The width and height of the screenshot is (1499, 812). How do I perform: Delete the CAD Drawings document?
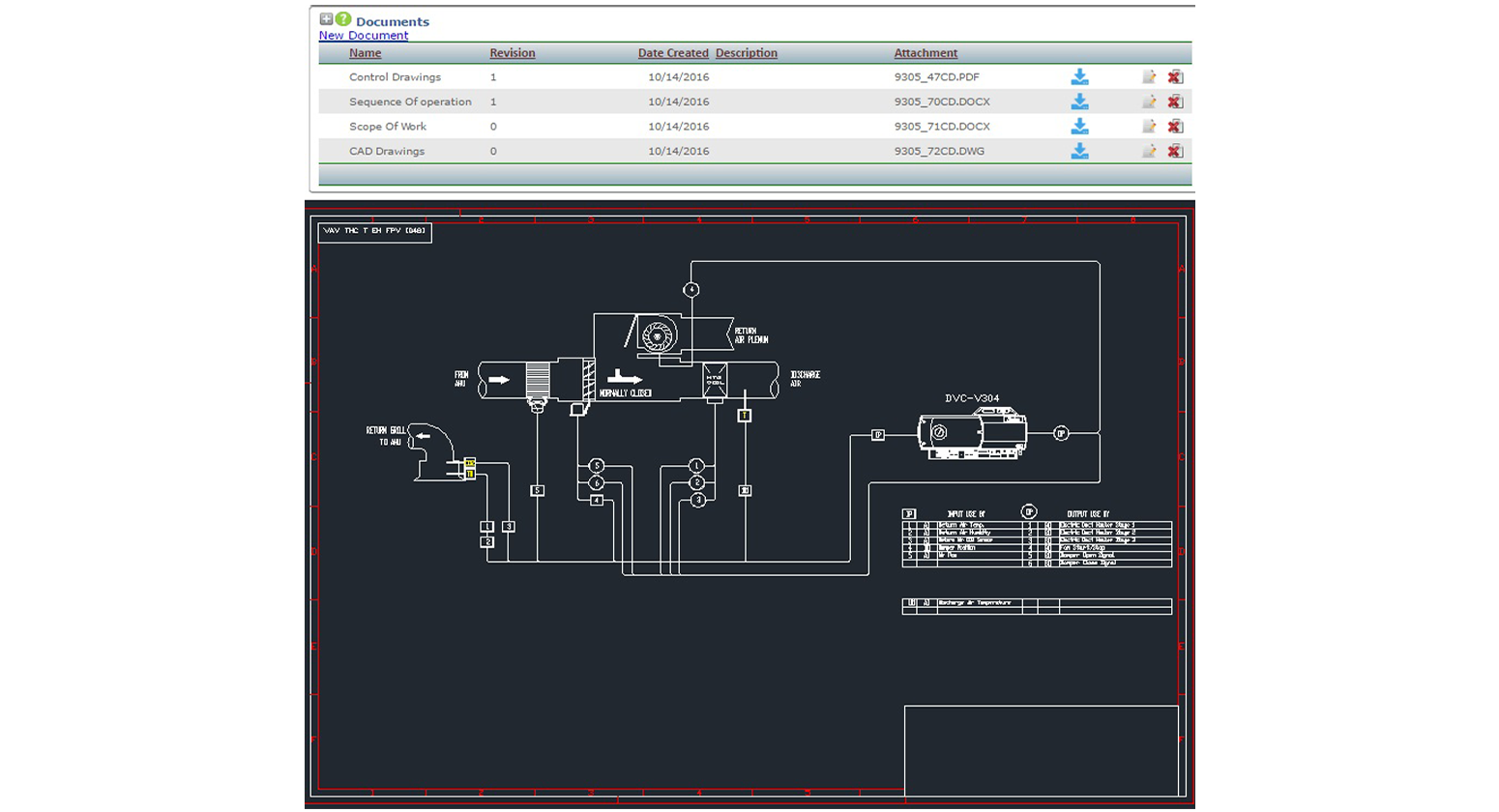[1175, 151]
